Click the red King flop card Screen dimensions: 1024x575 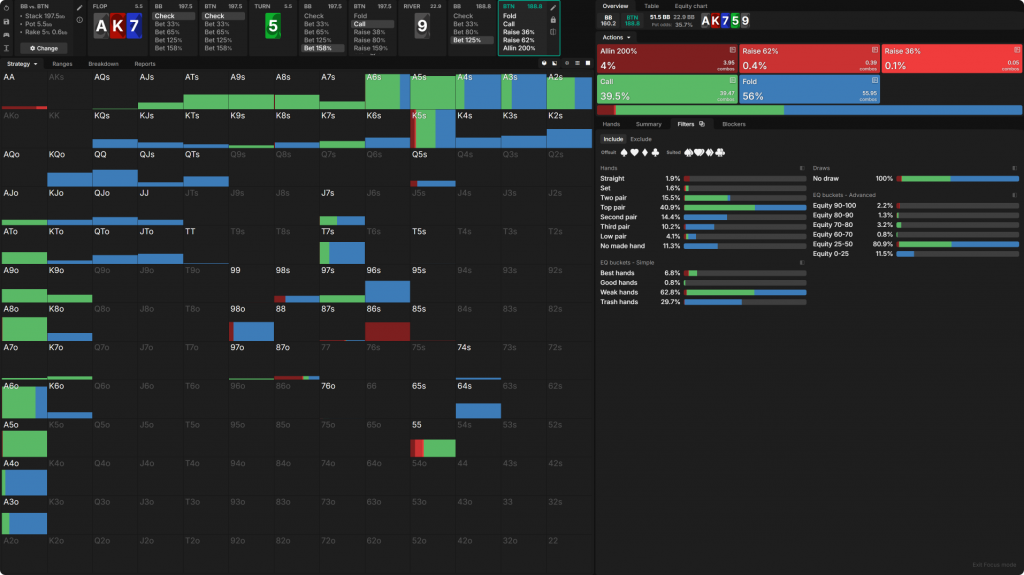click(118, 27)
